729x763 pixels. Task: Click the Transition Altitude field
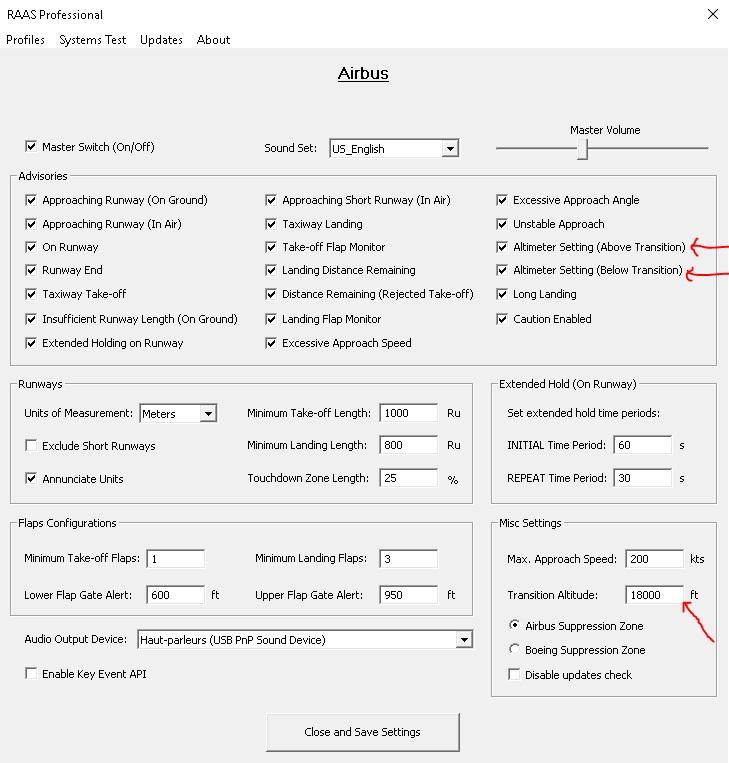click(x=655, y=595)
